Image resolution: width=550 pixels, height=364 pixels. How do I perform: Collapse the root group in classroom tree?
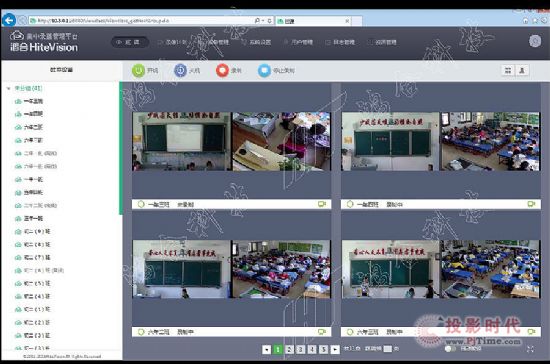tap(8, 88)
